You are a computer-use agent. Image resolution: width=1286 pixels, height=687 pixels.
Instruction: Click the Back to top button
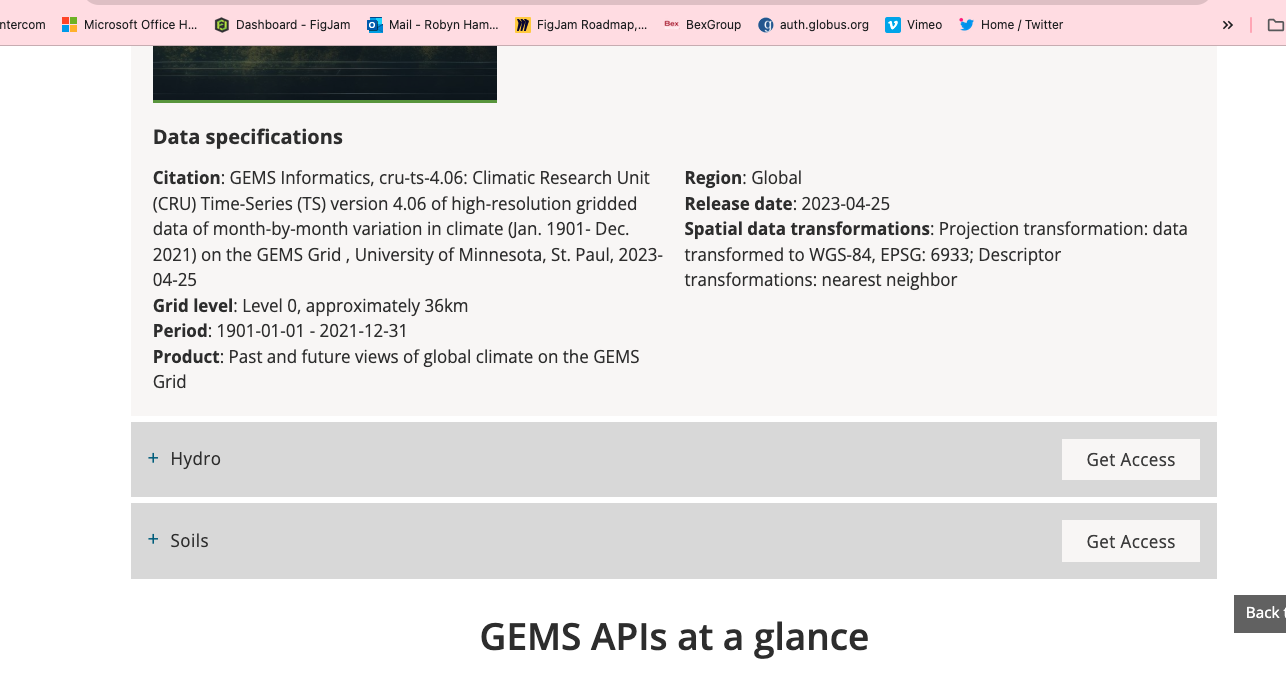point(1260,613)
